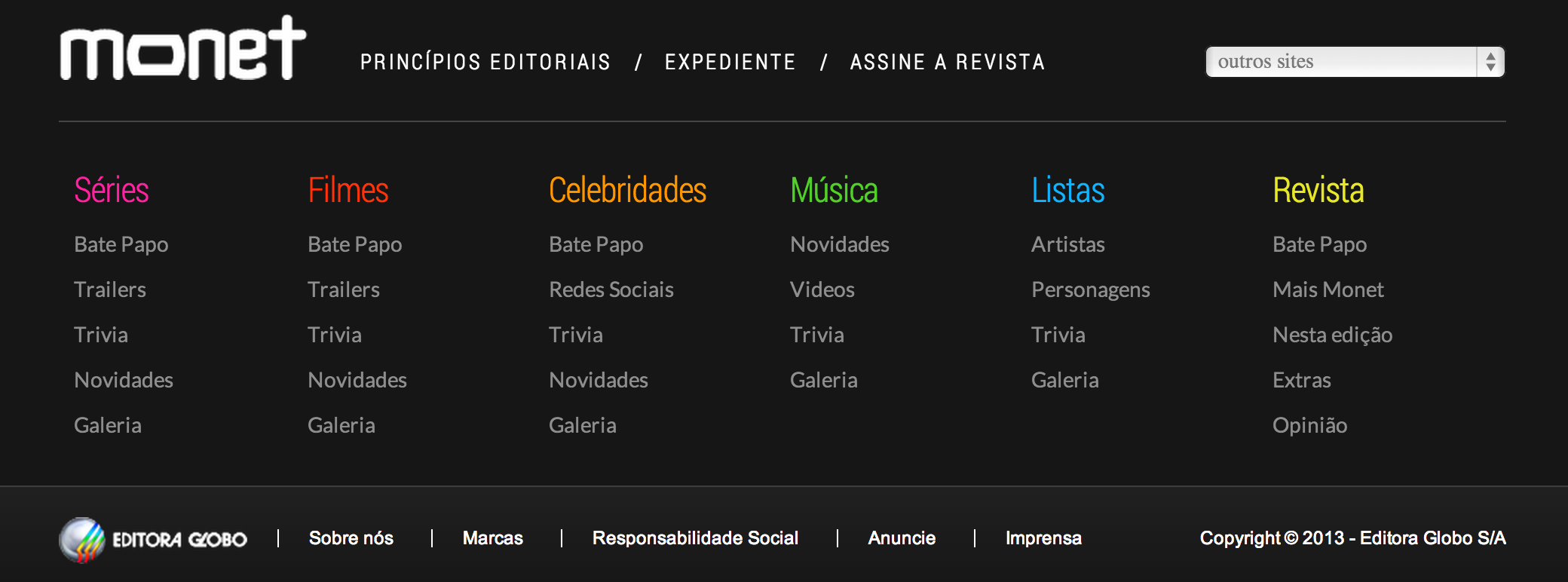Click Redes Sociais under Celebridades
1568x582 pixels.
[611, 289]
